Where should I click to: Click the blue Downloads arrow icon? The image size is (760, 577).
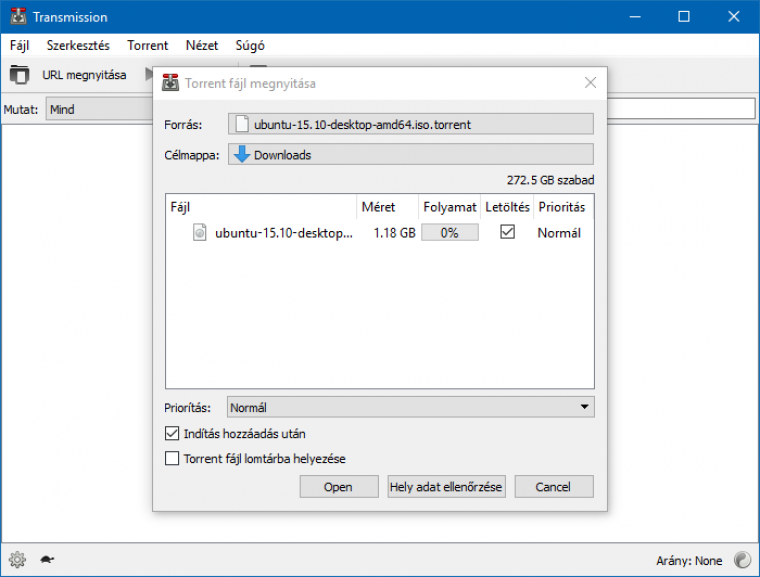click(x=242, y=154)
